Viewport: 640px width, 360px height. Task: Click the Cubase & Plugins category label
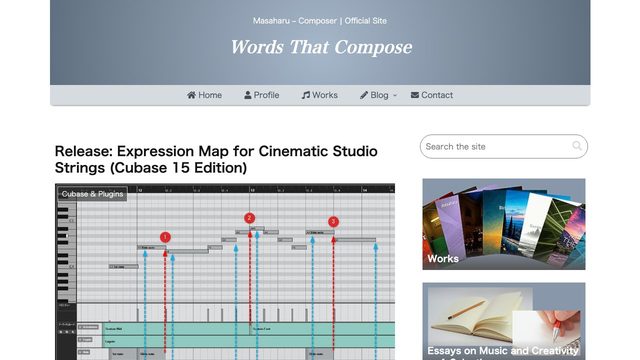pyautogui.click(x=92, y=194)
